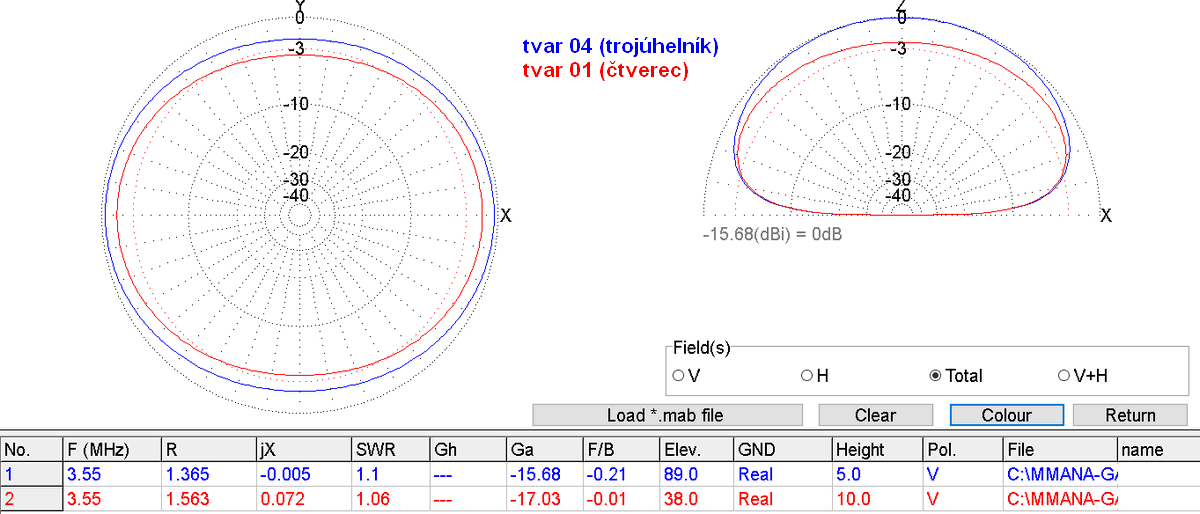This screenshot has width=1200, height=514.
Task: Click the Return button
Action: [x=1130, y=415]
